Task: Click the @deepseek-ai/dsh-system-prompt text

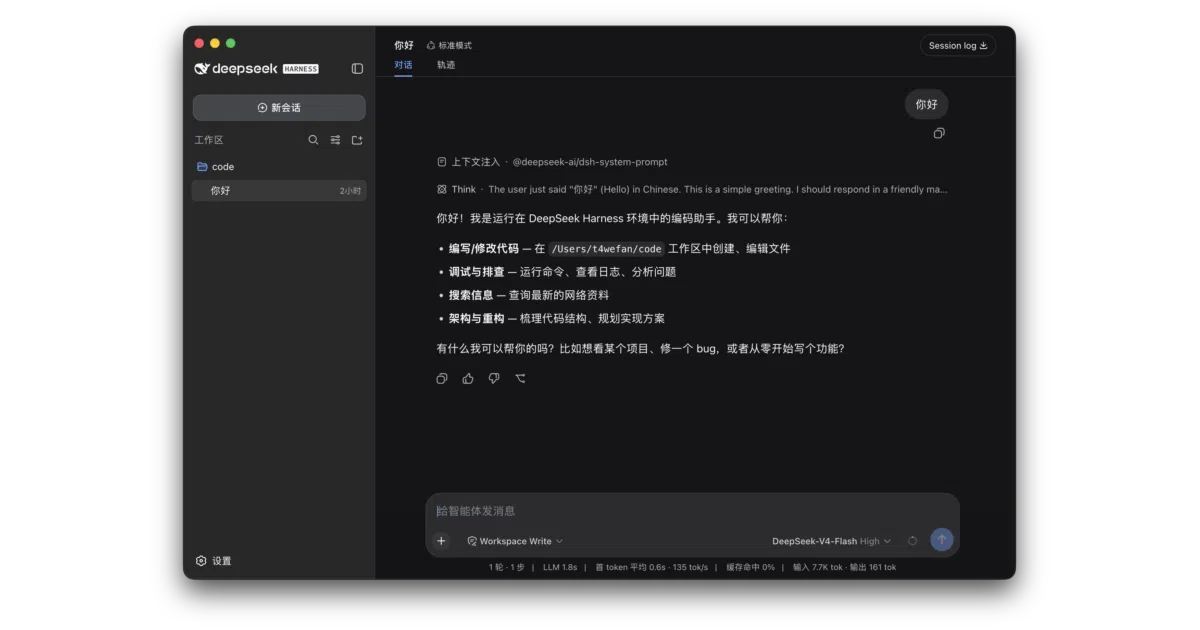Action: pyautogui.click(x=590, y=162)
